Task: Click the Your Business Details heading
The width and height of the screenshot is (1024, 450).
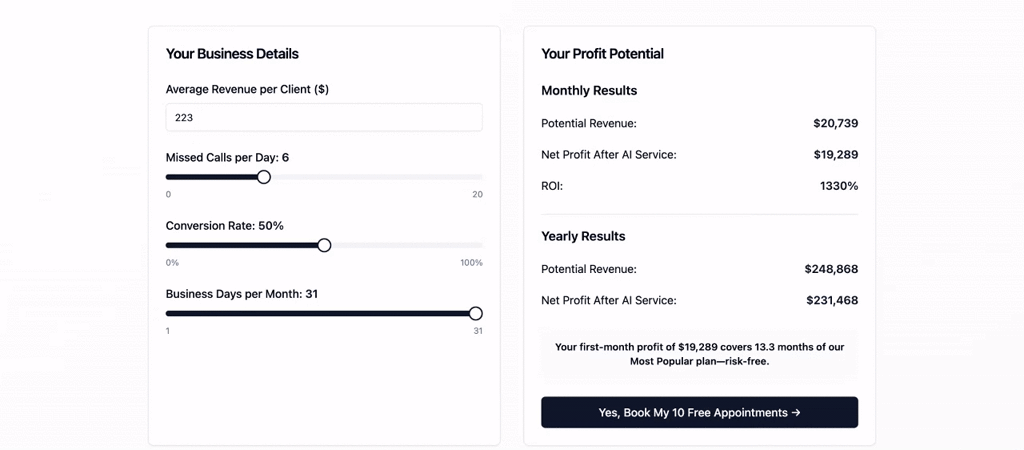Action: tap(232, 54)
